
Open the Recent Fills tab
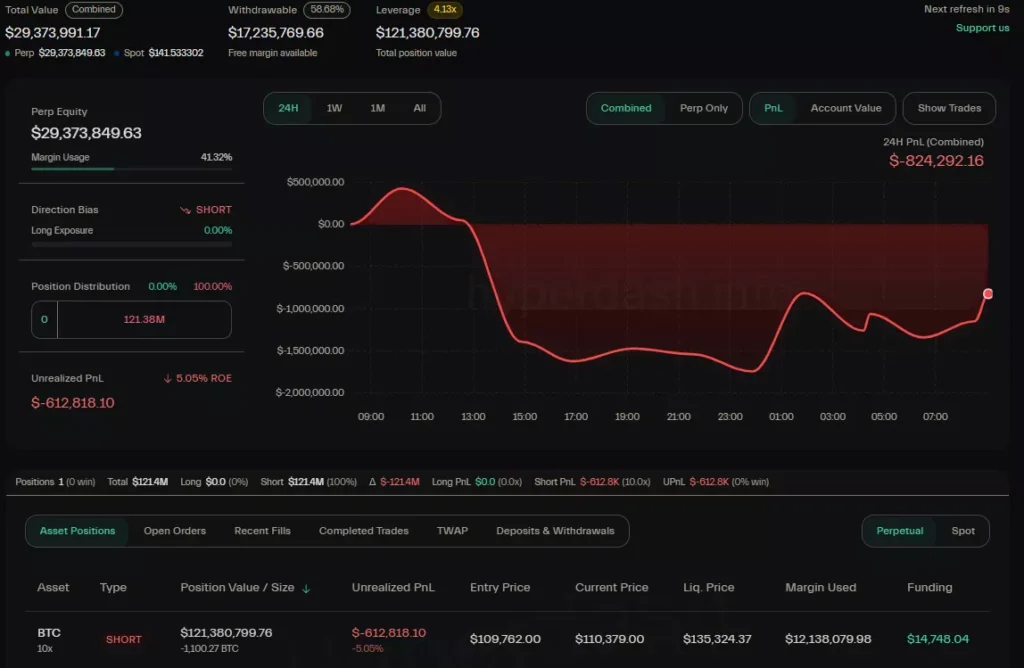(x=262, y=531)
